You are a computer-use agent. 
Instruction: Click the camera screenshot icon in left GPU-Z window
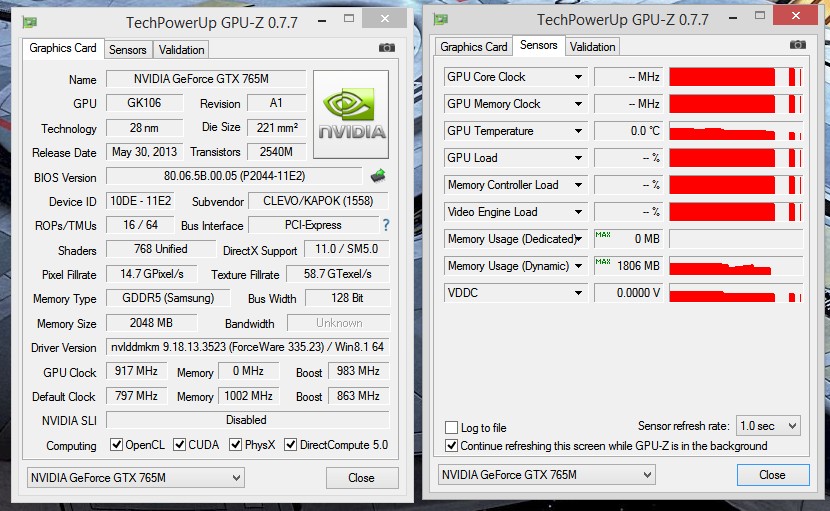pyautogui.click(x=387, y=48)
